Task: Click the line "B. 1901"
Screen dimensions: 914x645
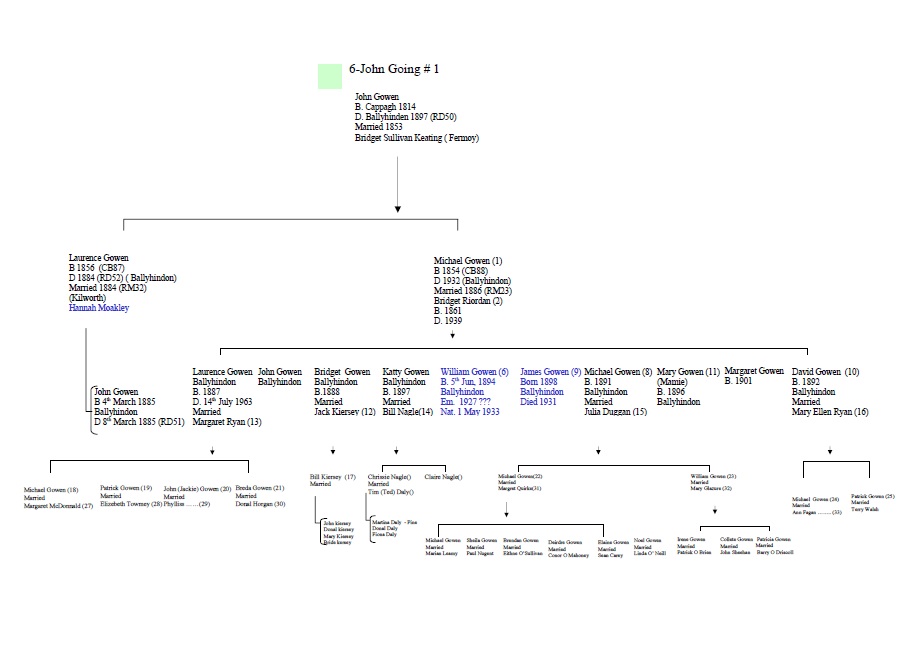Action: click(738, 380)
